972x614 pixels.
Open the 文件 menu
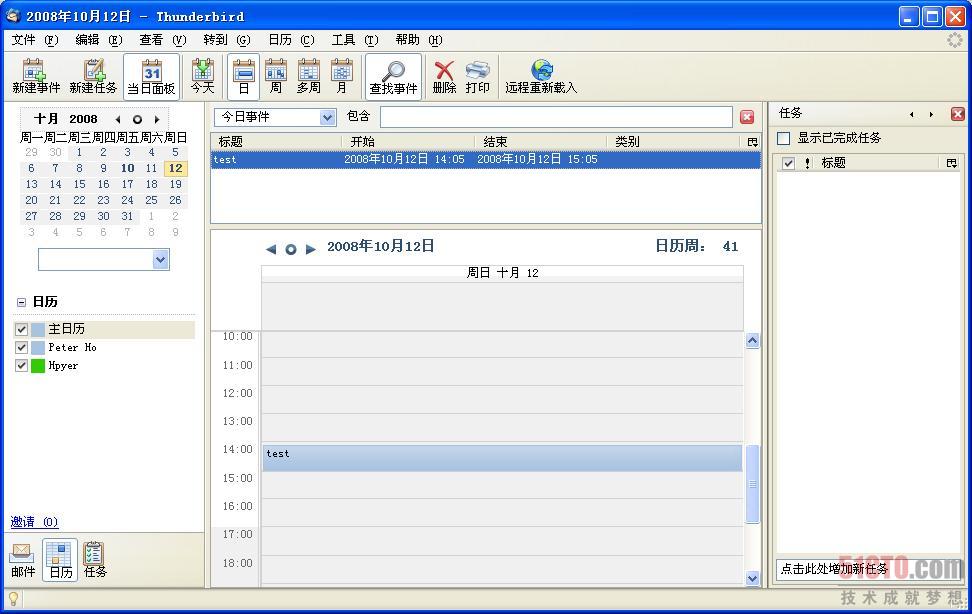click(35, 40)
